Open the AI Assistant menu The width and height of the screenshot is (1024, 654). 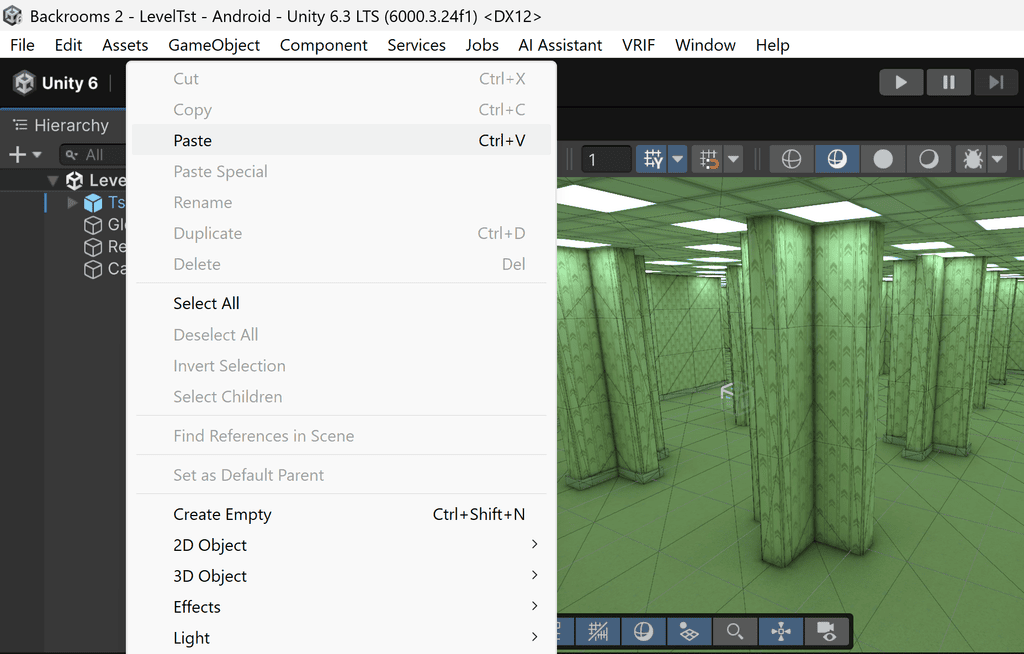(x=560, y=45)
